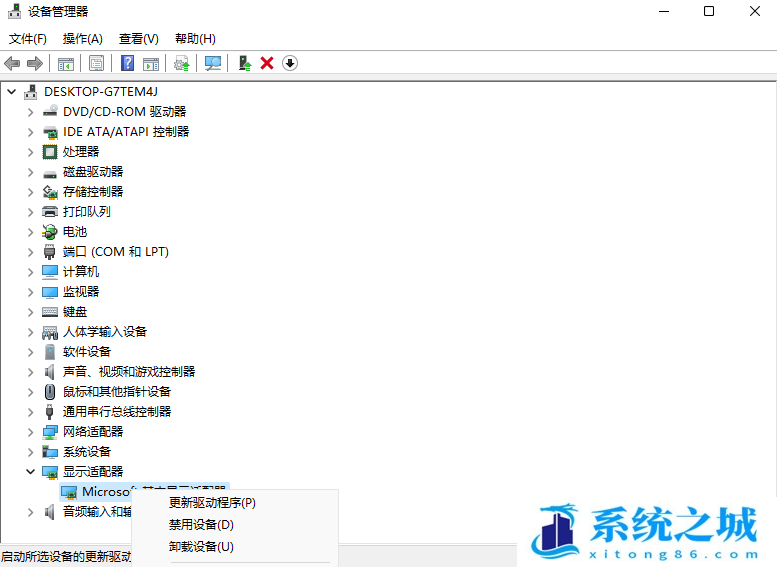Select the DESKTOP-G7TEM4J computer name

tap(101, 92)
